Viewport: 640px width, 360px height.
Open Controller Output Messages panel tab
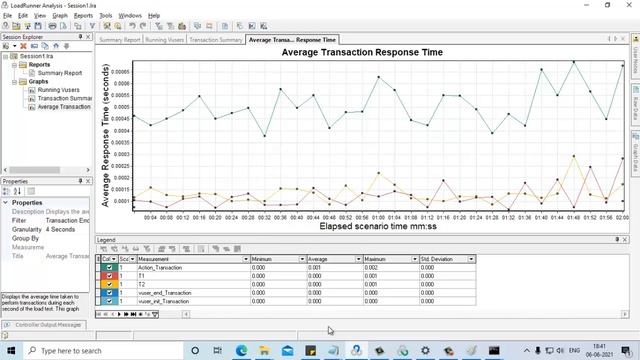tap(44, 325)
